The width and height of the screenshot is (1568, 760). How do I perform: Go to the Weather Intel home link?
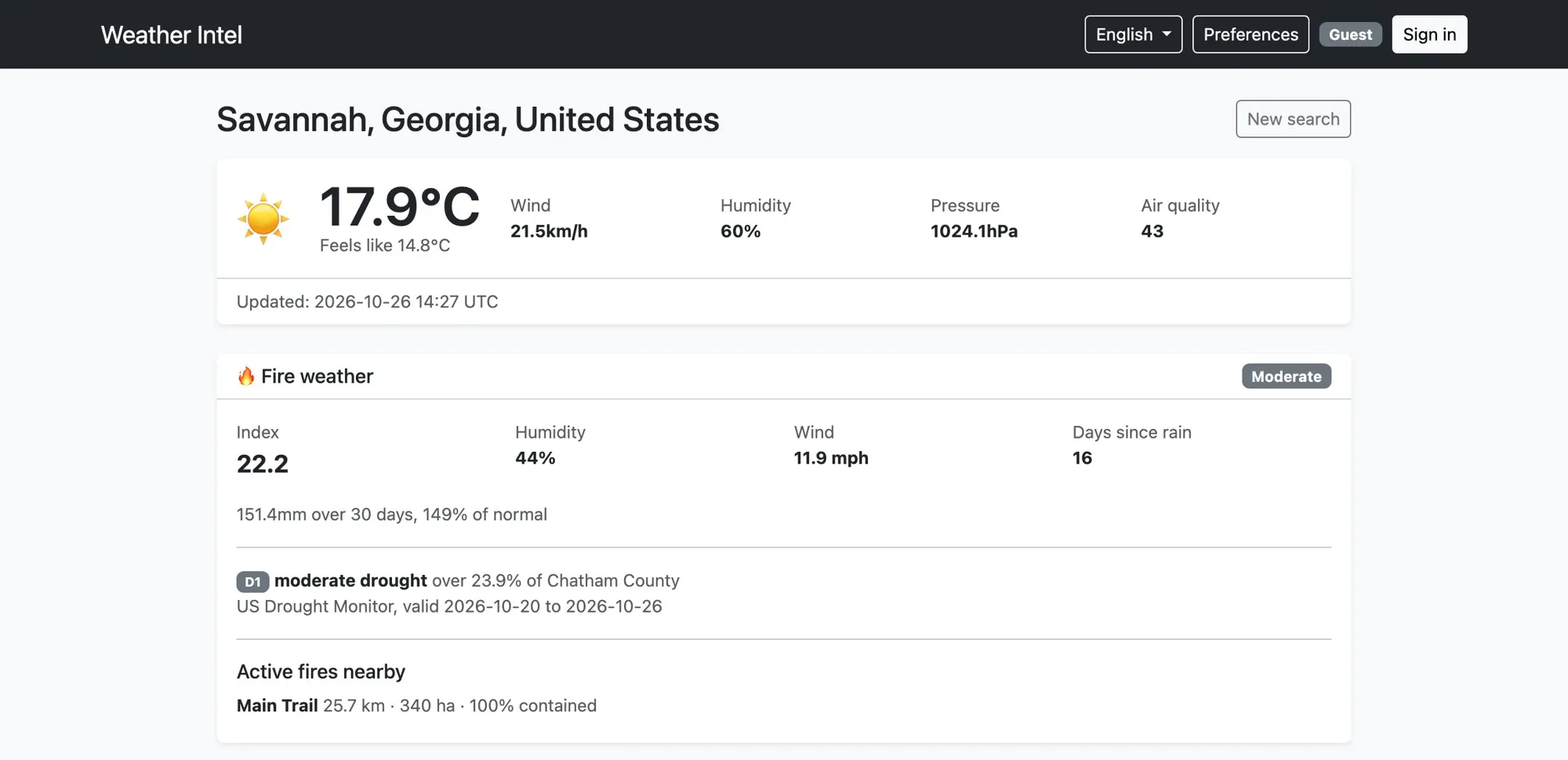(x=172, y=35)
